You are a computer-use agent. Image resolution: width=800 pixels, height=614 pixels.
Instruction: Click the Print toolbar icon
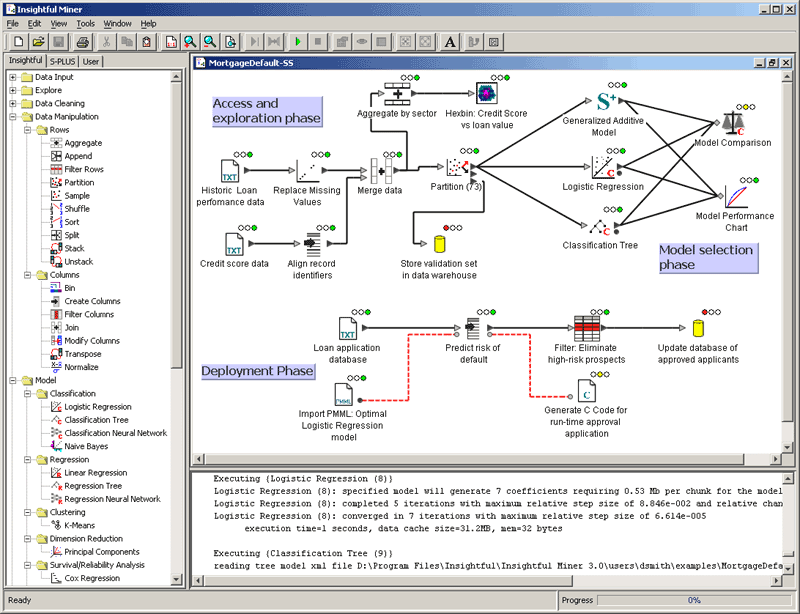[83, 42]
